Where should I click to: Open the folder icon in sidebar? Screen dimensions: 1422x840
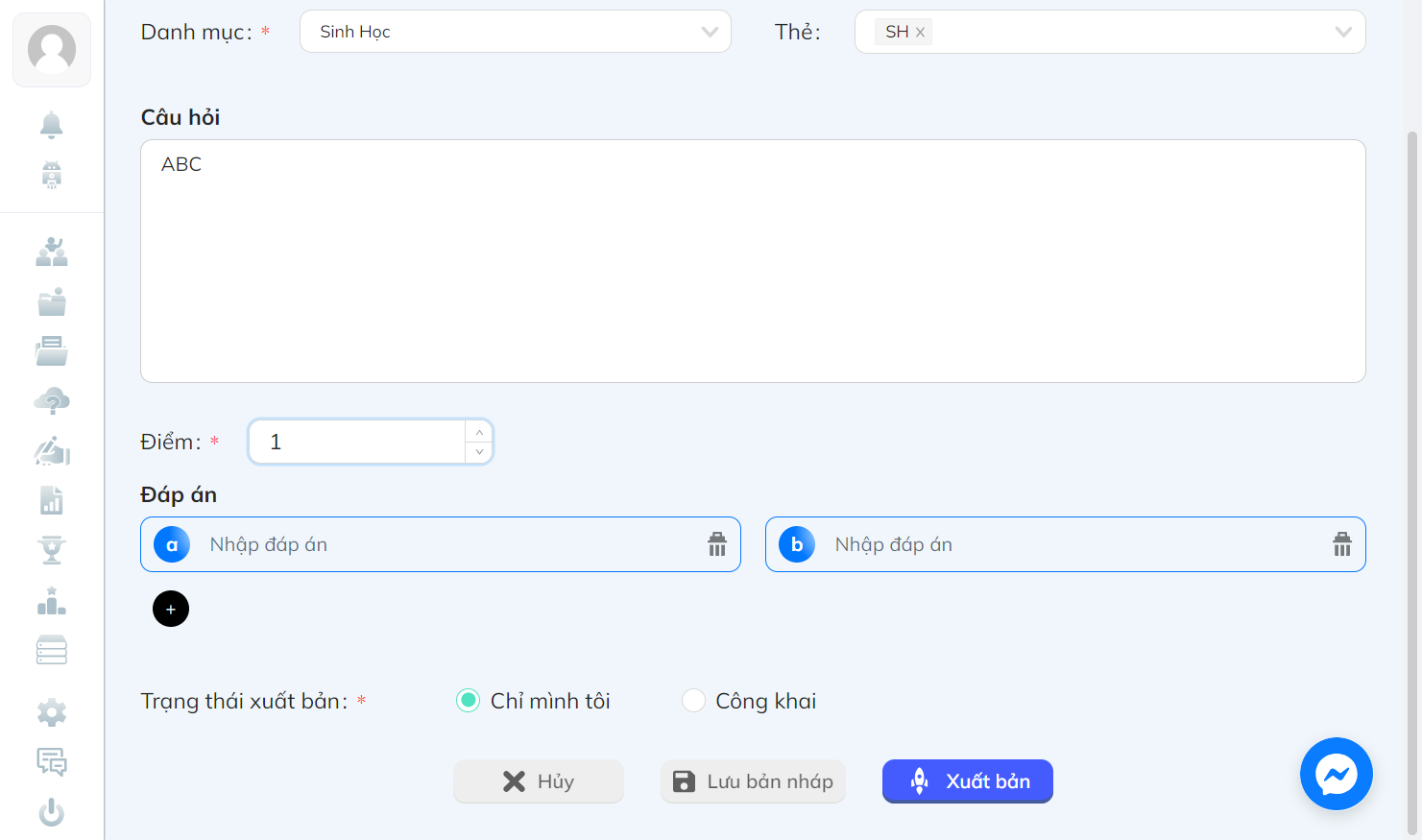point(52,301)
